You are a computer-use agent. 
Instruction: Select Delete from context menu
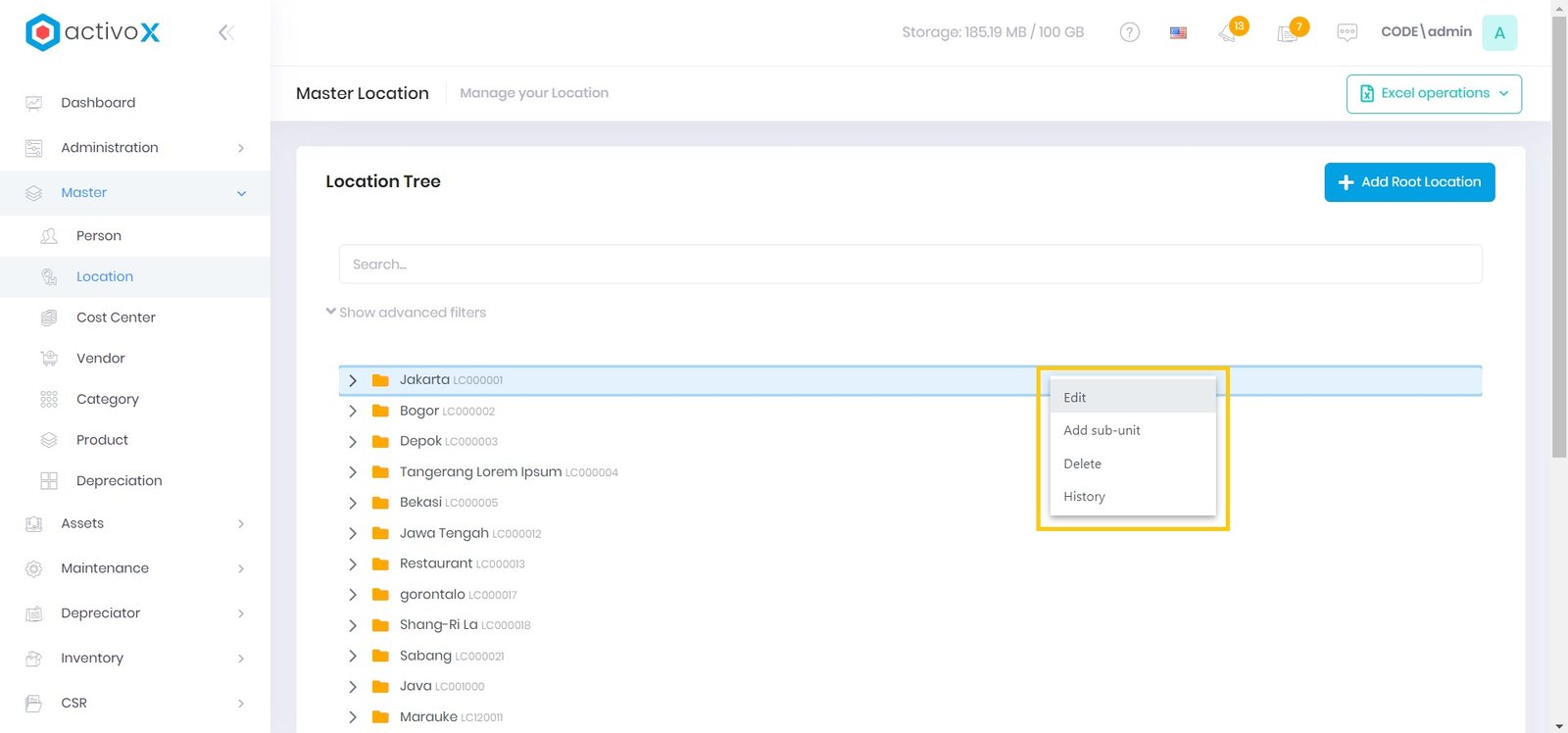click(1082, 464)
